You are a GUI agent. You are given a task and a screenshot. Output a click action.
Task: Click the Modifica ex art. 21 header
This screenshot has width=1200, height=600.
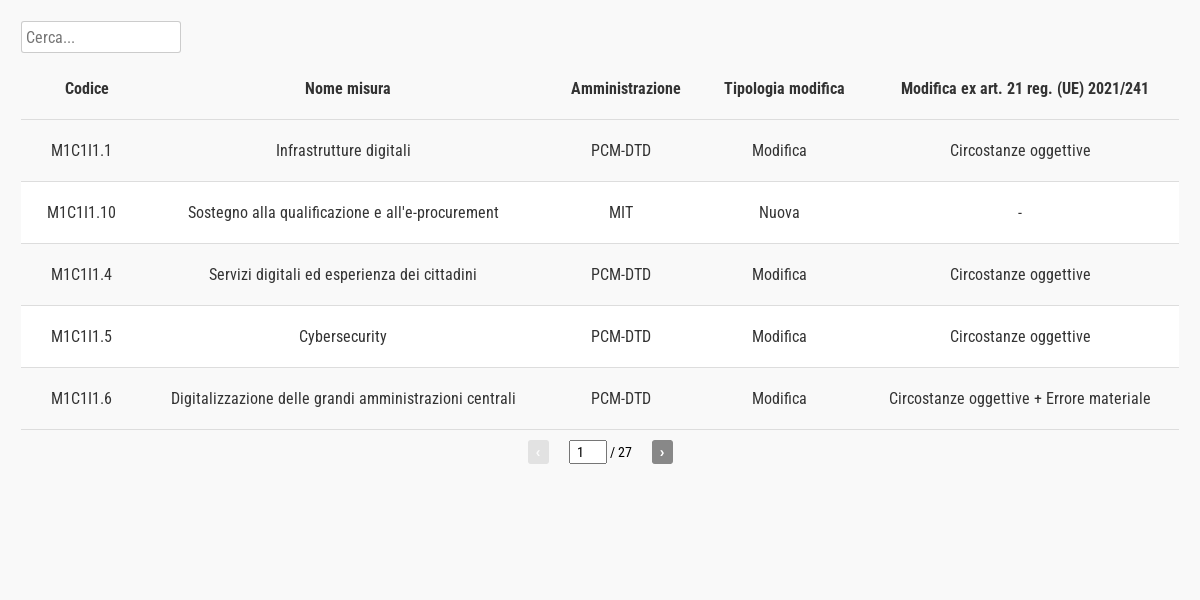(x=1025, y=88)
